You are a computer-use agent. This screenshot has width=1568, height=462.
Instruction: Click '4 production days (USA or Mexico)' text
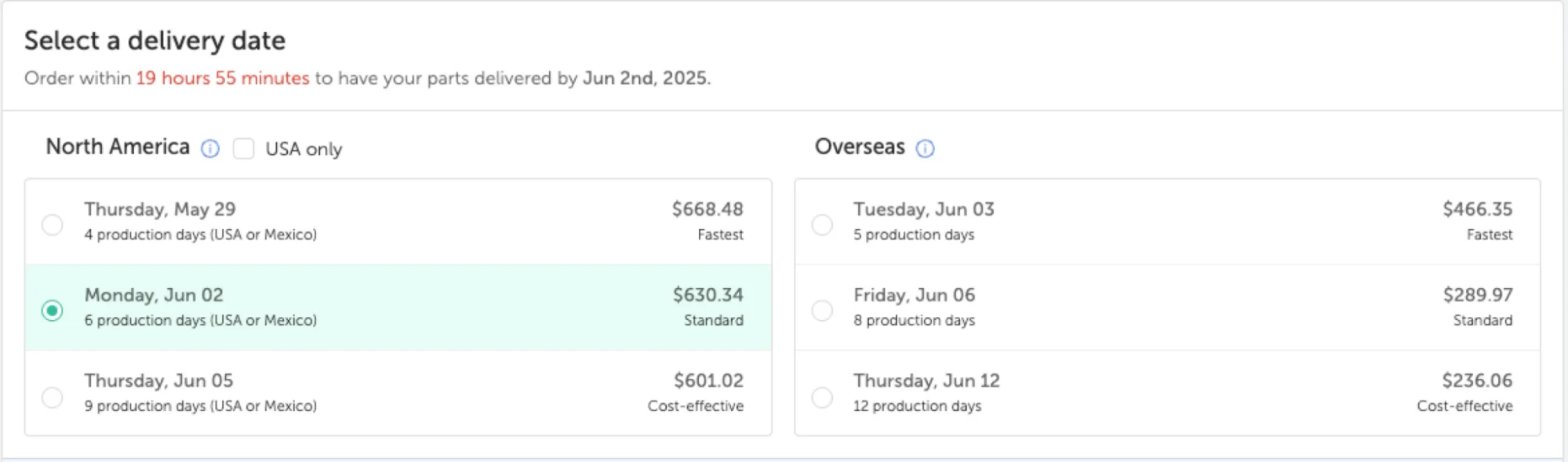coord(201,235)
